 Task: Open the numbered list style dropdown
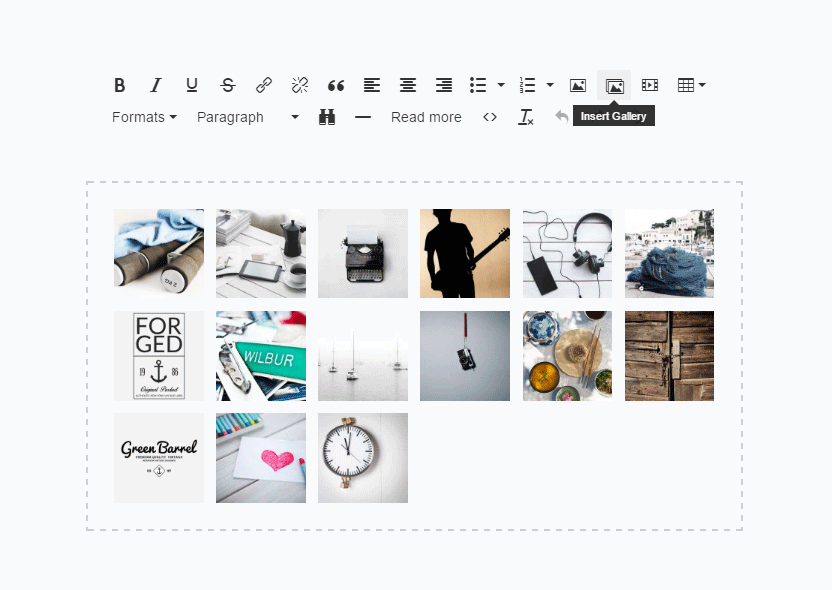(x=549, y=85)
